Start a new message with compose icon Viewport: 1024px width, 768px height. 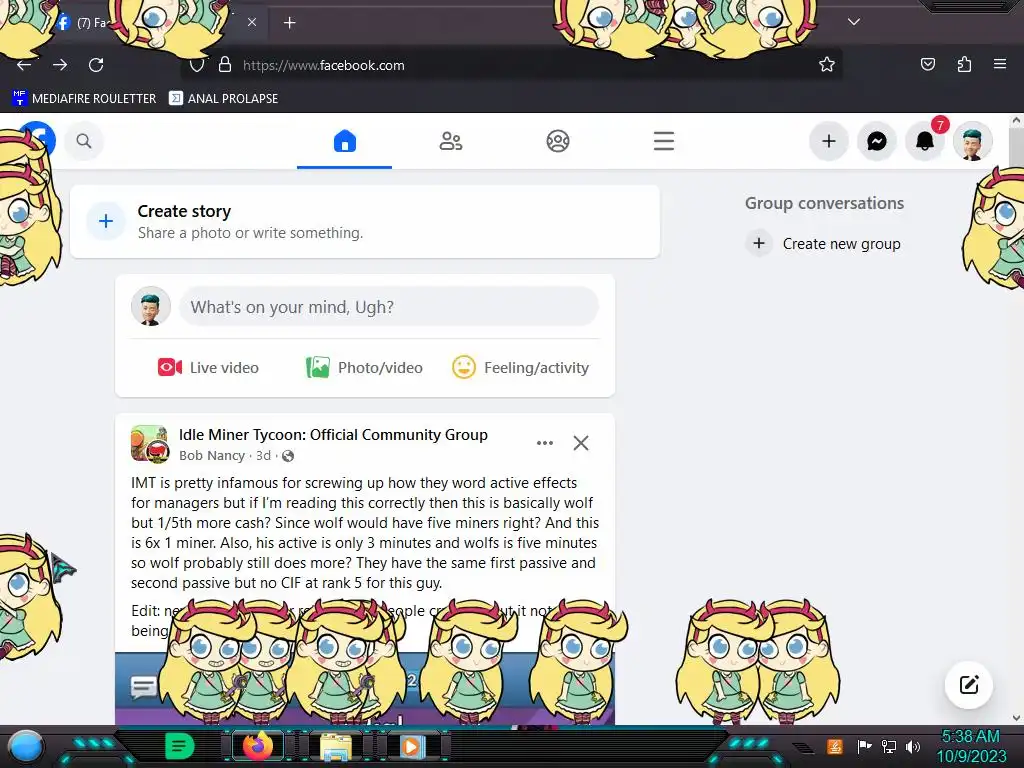tap(968, 684)
